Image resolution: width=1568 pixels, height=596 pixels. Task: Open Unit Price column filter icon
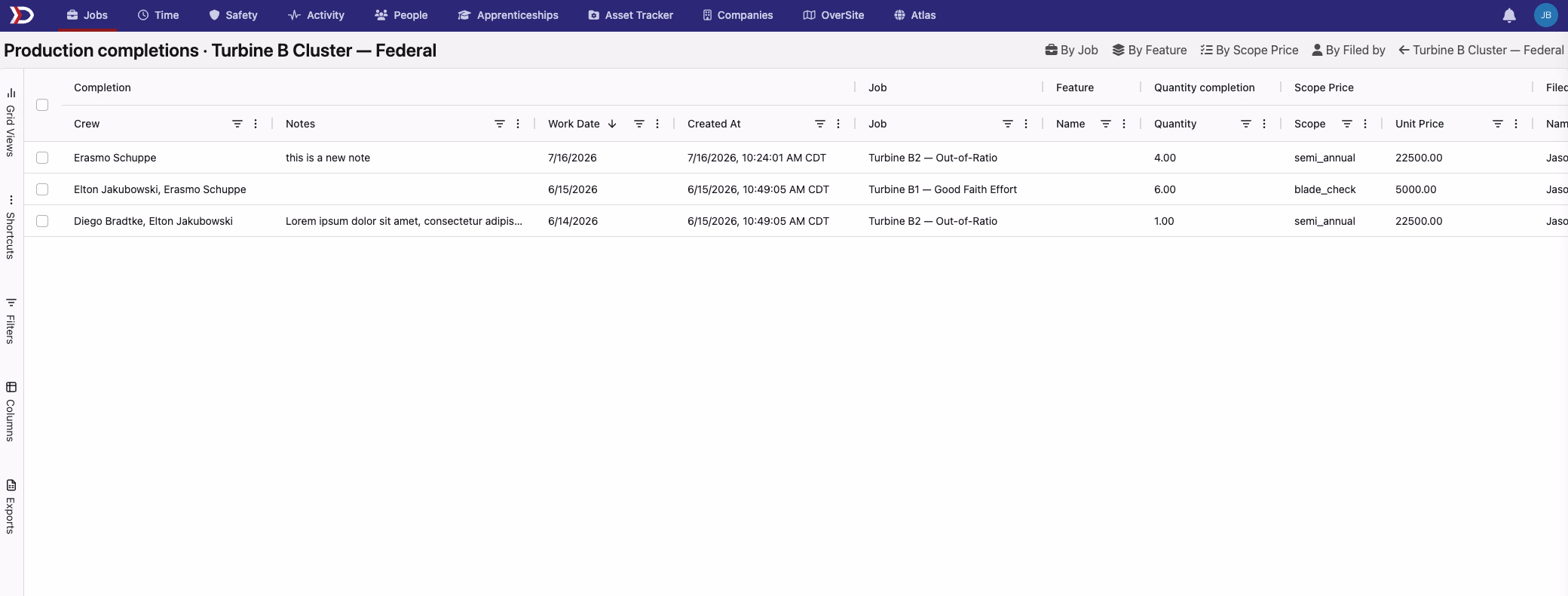pyautogui.click(x=1498, y=124)
